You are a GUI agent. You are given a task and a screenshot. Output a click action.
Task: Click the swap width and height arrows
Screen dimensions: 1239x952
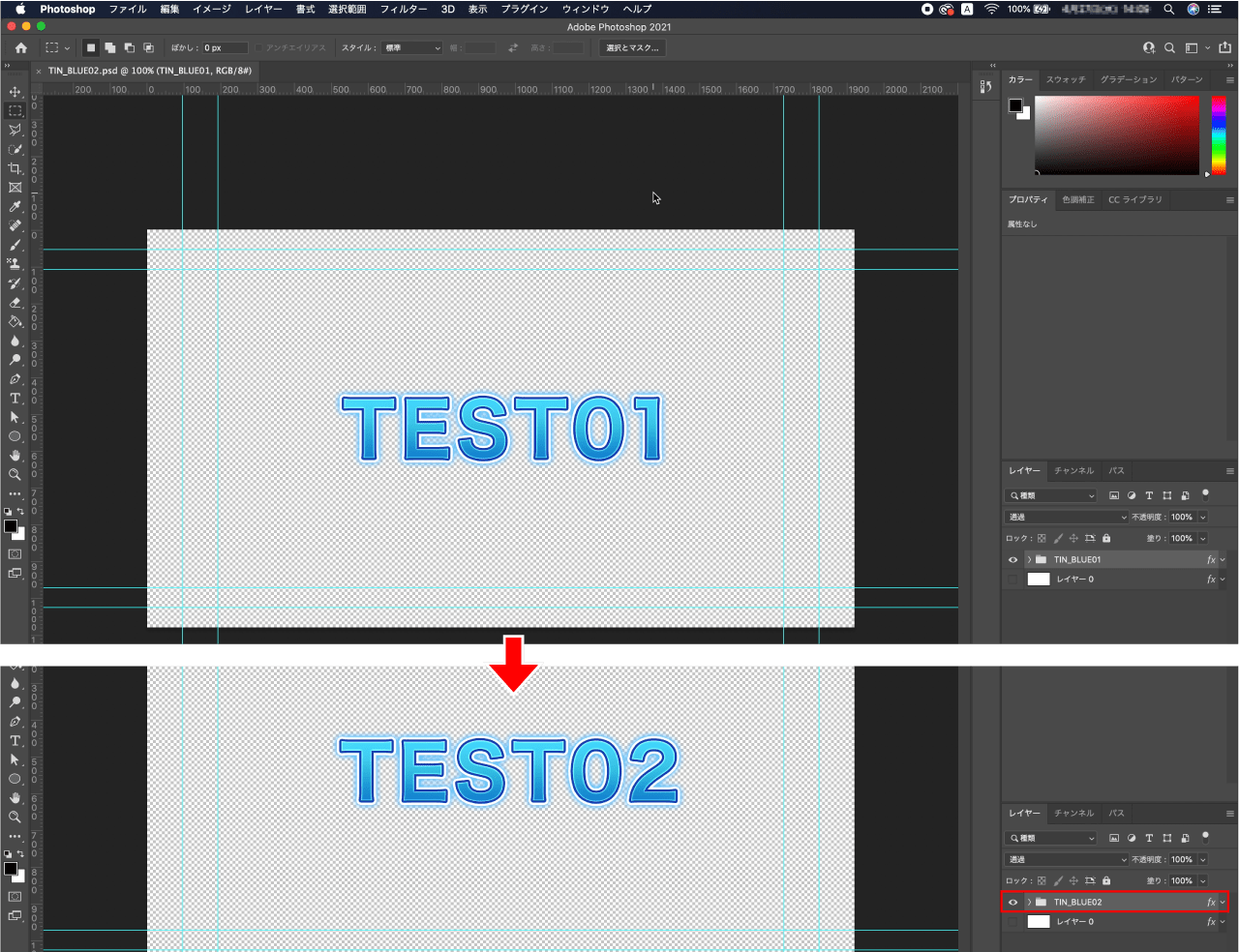point(513,47)
